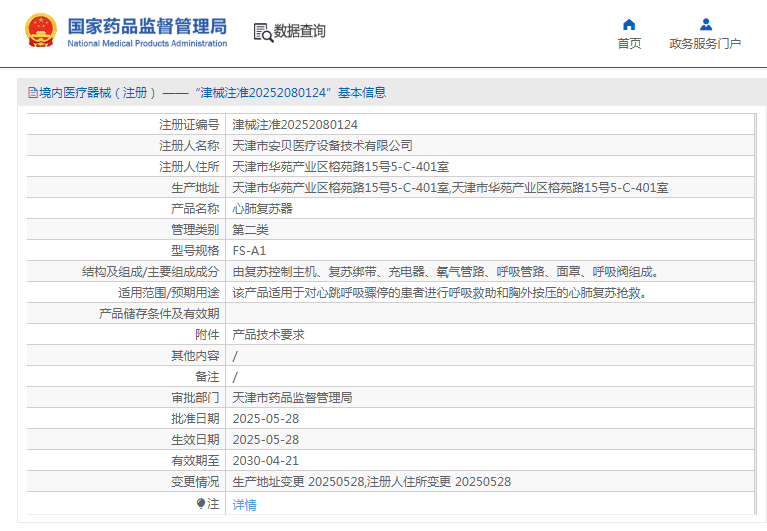Viewport: 767px width, 531px height.
Task: Click 天津市药品监督管理局 approval department value
Action: click(x=292, y=398)
